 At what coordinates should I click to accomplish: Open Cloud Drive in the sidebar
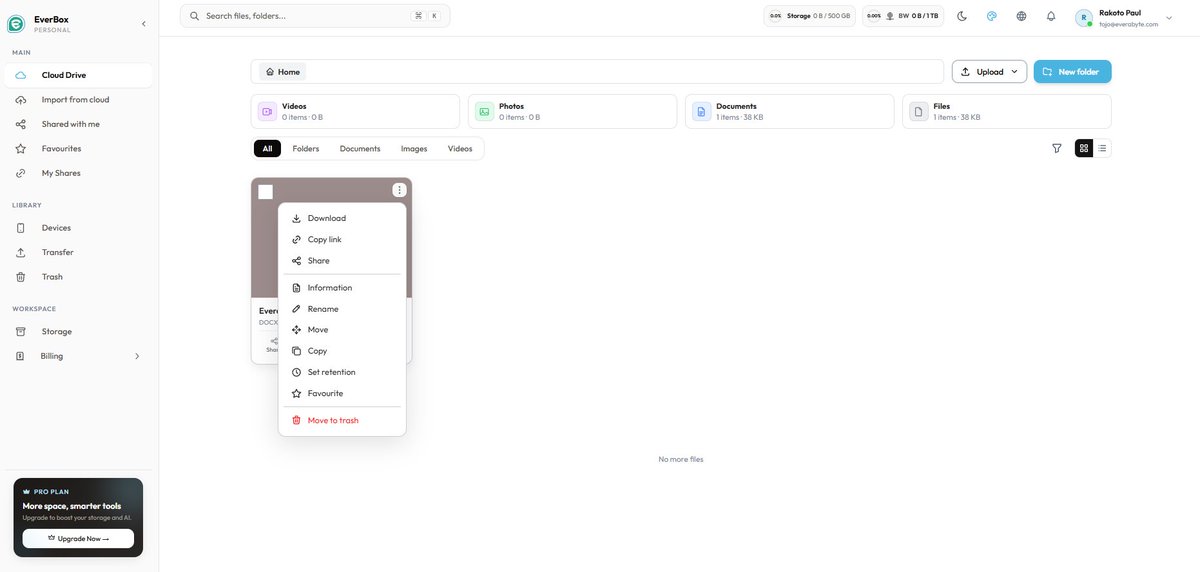click(78, 75)
